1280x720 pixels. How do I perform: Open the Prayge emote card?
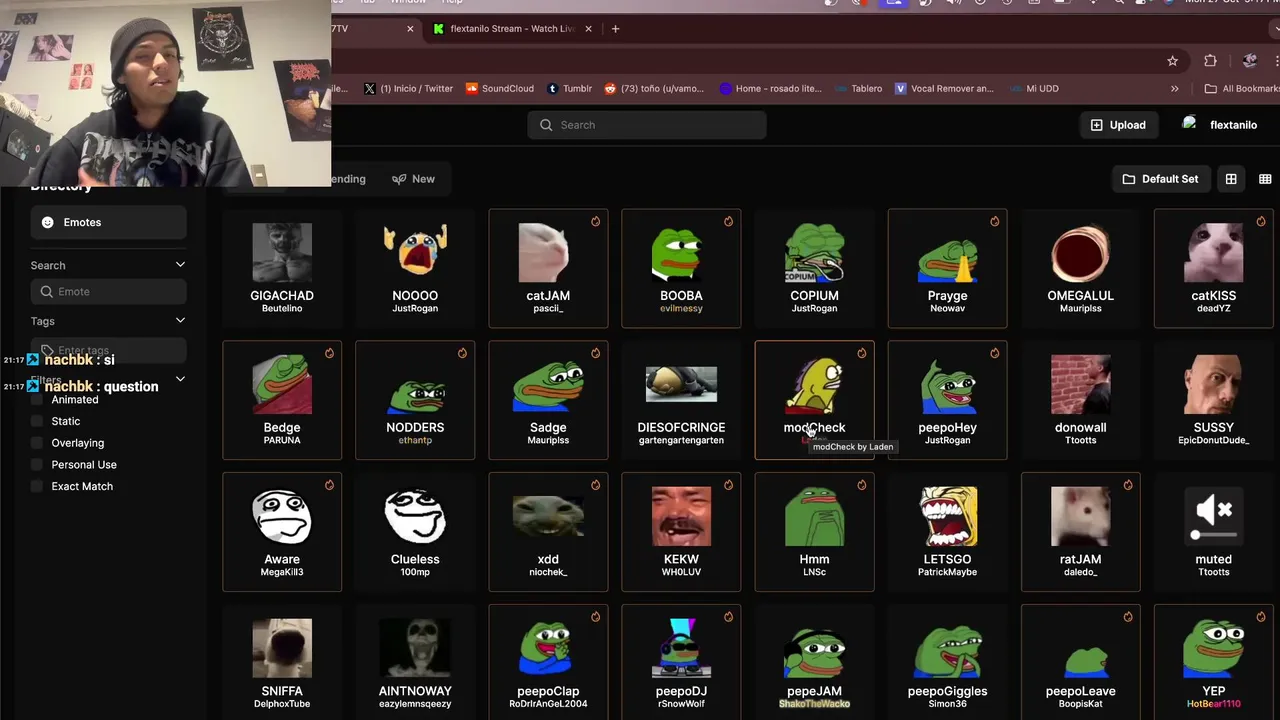click(x=947, y=268)
